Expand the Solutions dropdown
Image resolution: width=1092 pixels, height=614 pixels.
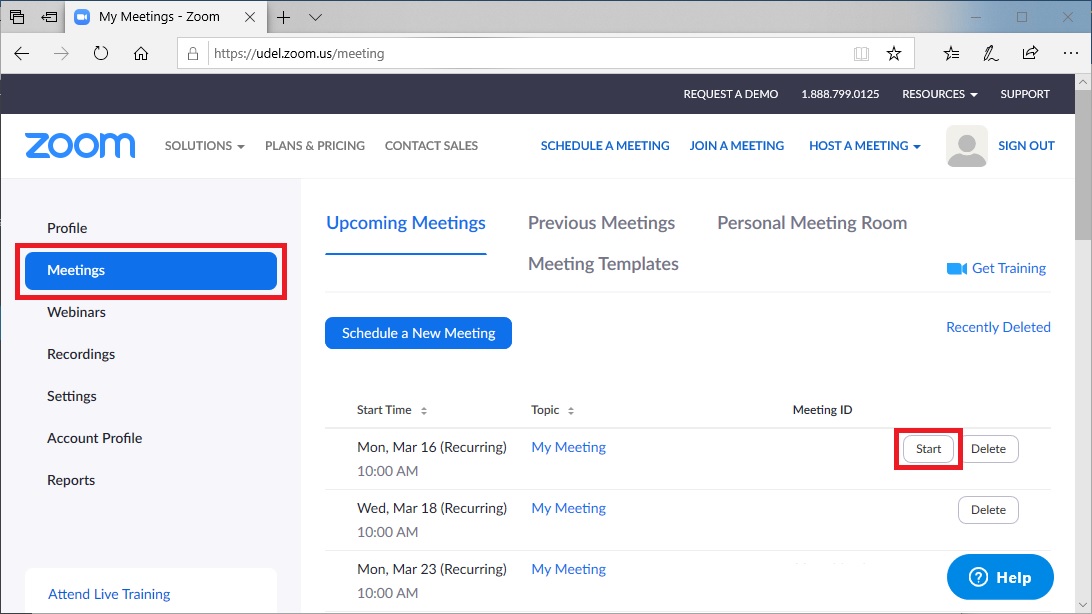coord(205,145)
